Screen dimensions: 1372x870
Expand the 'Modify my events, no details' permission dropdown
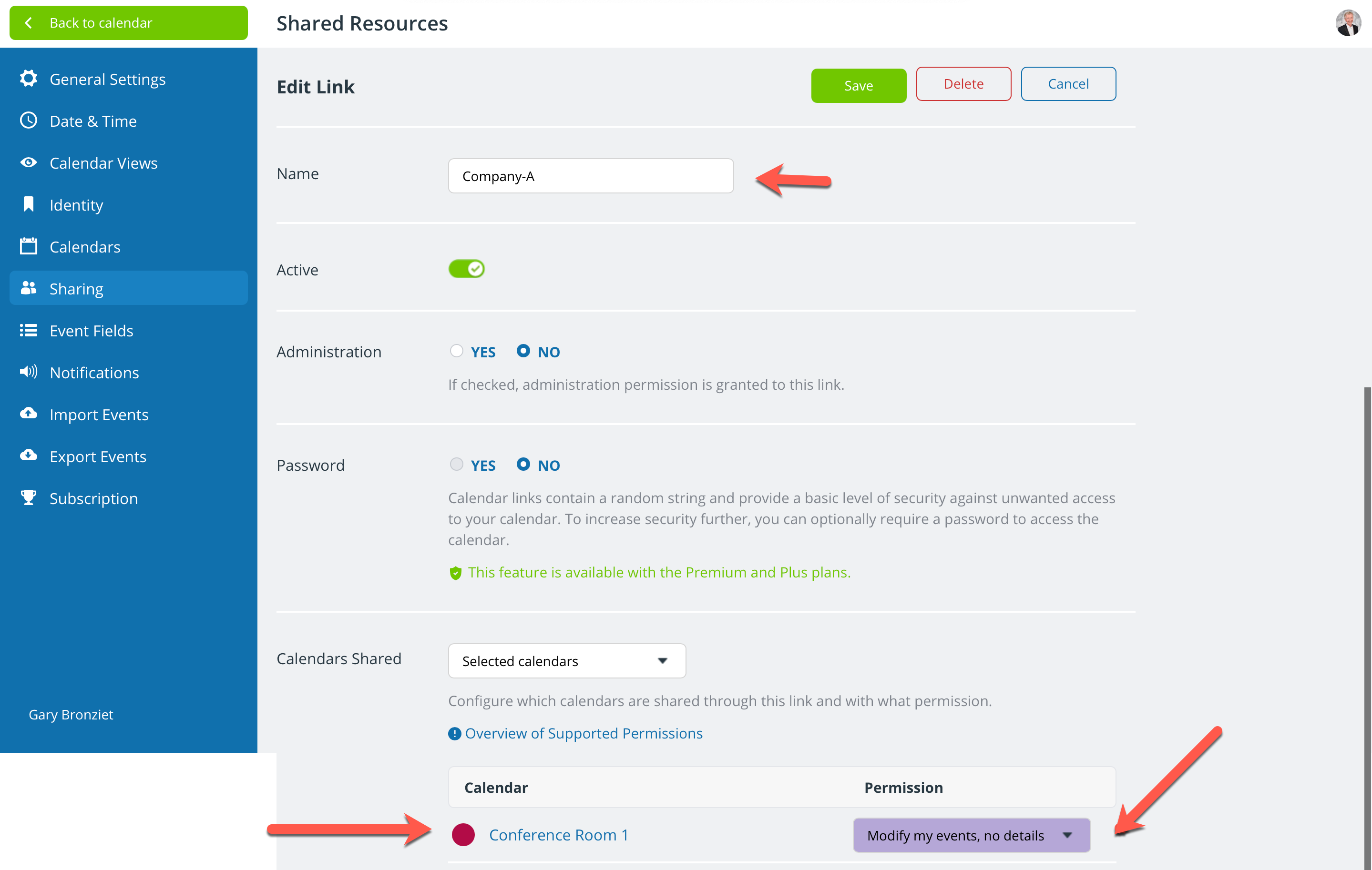972,835
